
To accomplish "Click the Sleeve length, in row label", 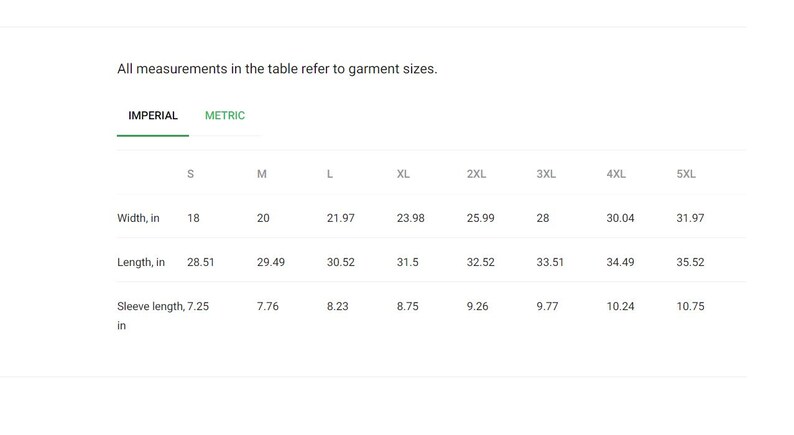I will click(151, 316).
